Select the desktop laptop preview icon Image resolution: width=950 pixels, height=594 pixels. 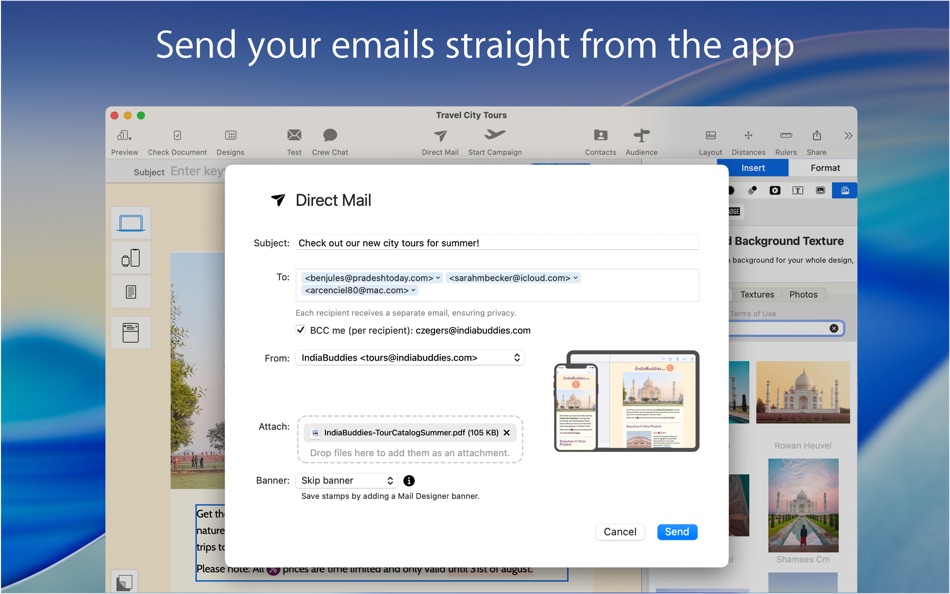[x=131, y=223]
